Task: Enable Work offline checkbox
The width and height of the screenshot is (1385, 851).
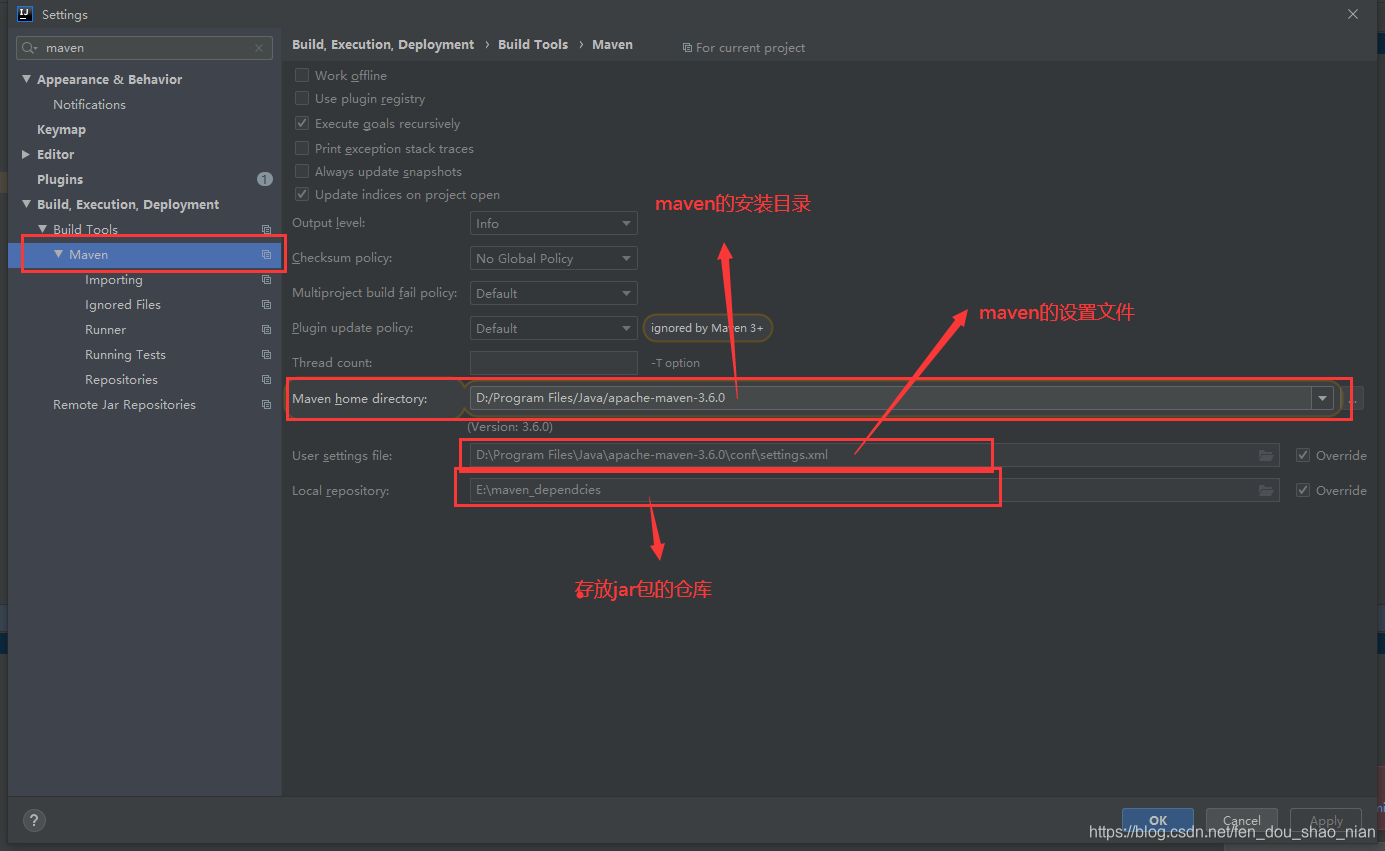Action: point(302,75)
